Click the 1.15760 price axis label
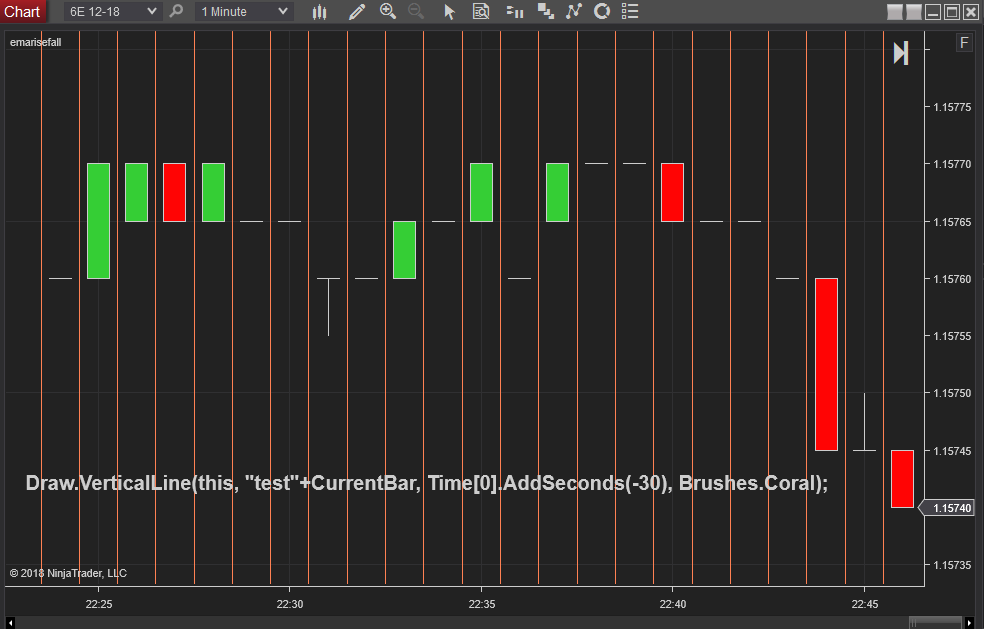The height and width of the screenshot is (629, 984). click(952, 279)
